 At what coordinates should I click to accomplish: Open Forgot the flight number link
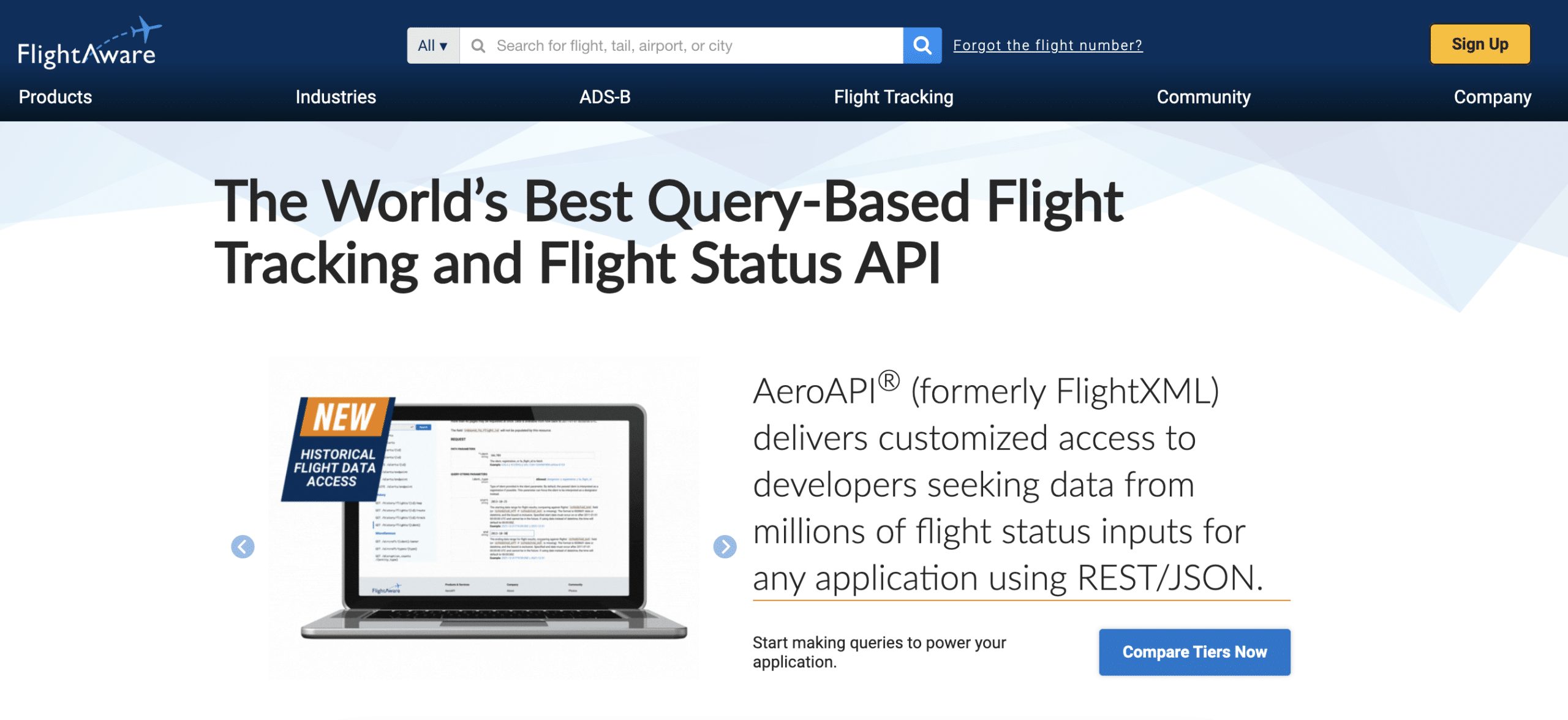point(1047,45)
